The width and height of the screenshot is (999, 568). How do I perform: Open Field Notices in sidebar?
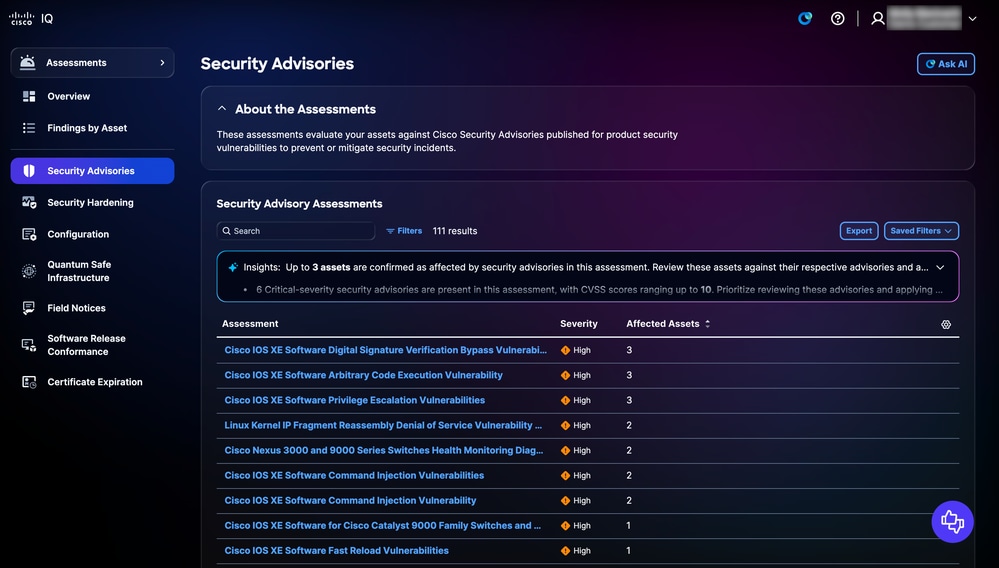[x=76, y=308]
